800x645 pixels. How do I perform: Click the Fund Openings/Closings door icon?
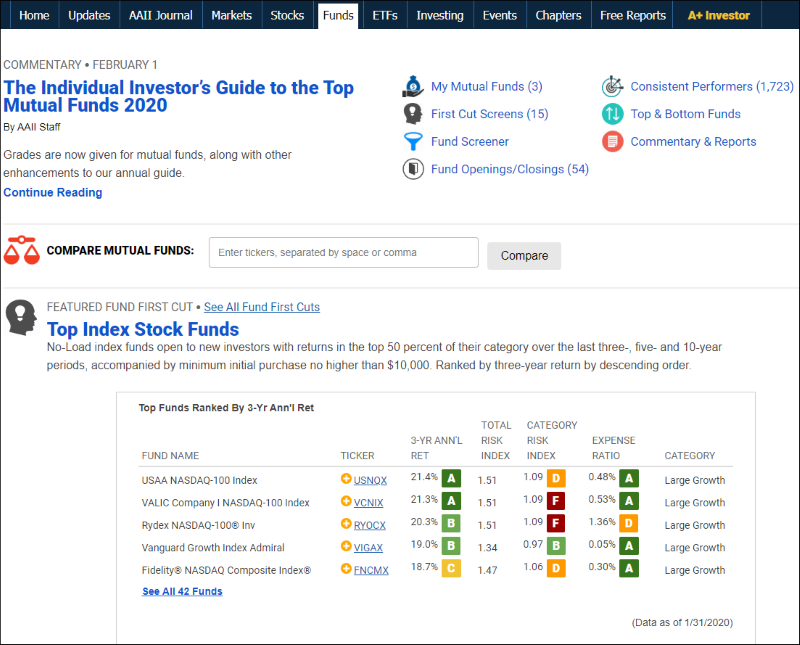413,169
